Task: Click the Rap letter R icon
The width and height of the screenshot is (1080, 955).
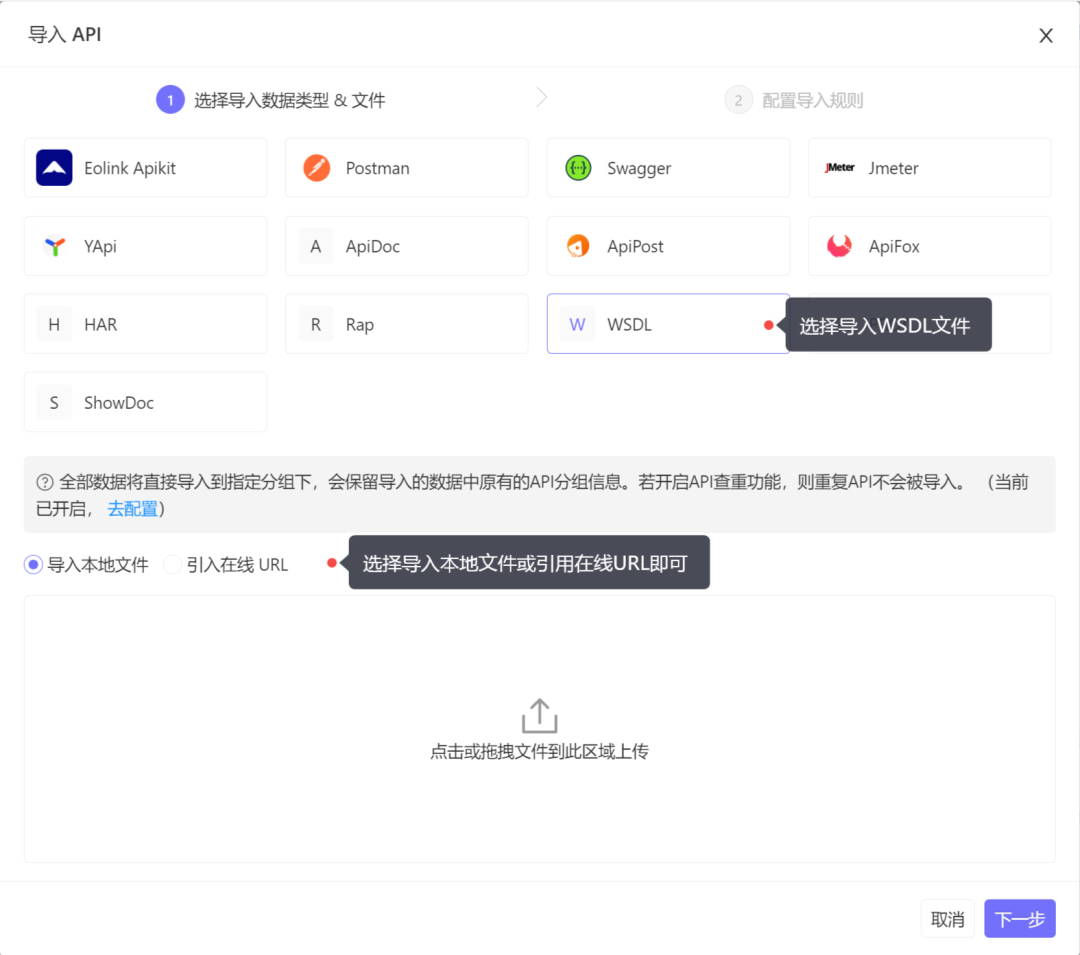Action: click(x=315, y=324)
